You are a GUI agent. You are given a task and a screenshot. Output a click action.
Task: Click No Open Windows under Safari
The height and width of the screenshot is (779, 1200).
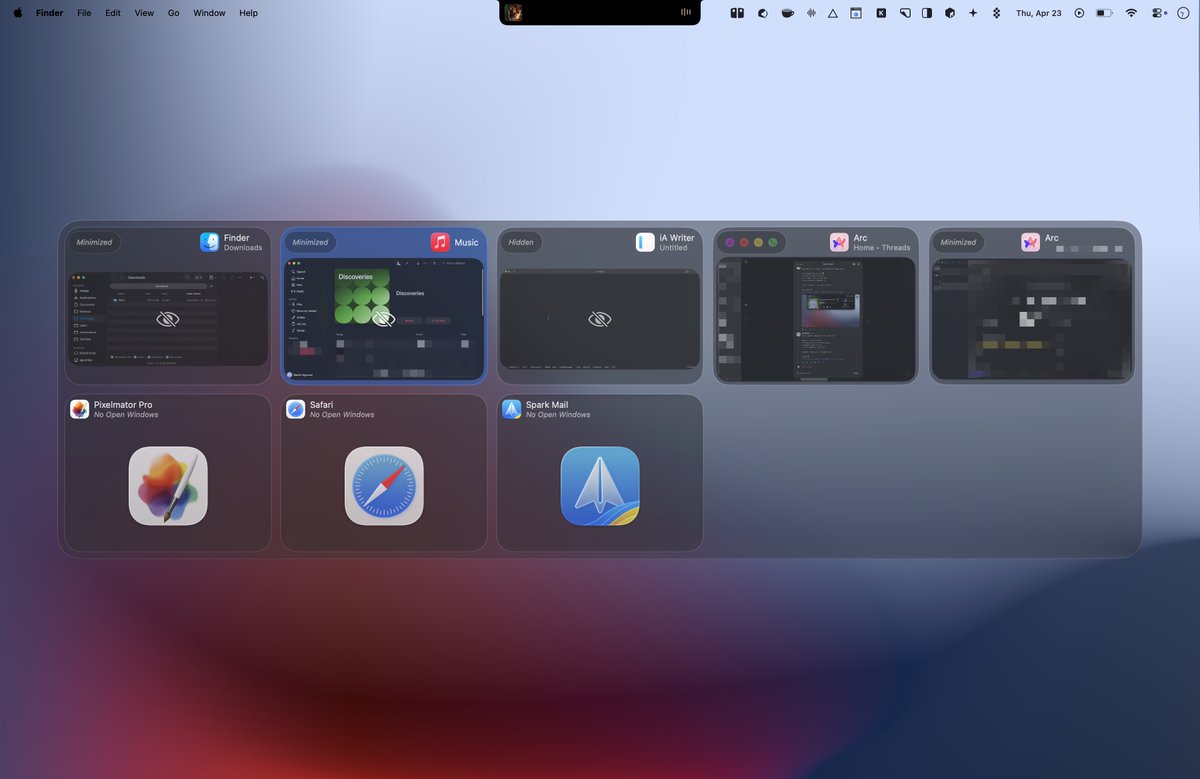click(342, 415)
